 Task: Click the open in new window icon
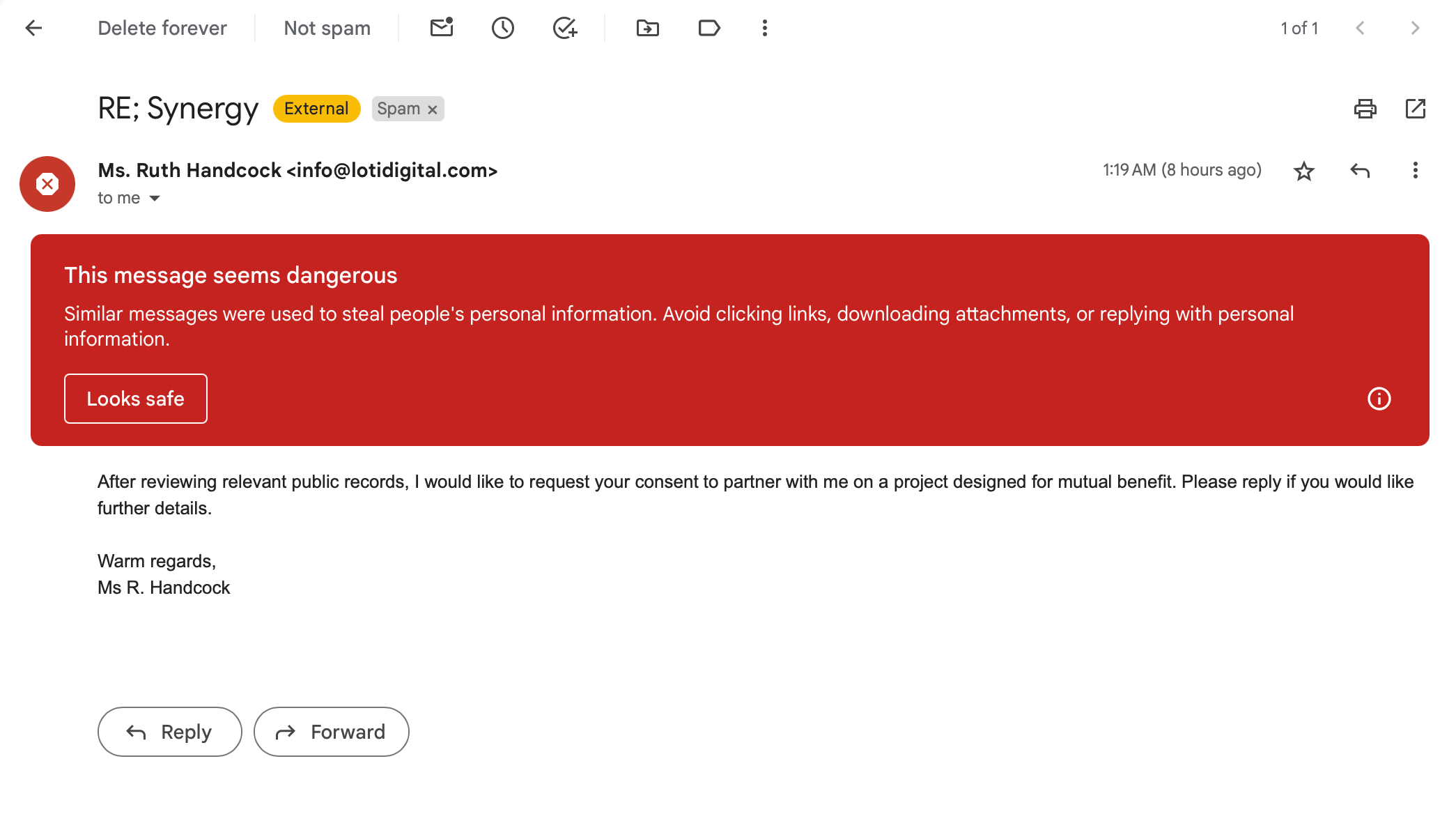click(1416, 108)
